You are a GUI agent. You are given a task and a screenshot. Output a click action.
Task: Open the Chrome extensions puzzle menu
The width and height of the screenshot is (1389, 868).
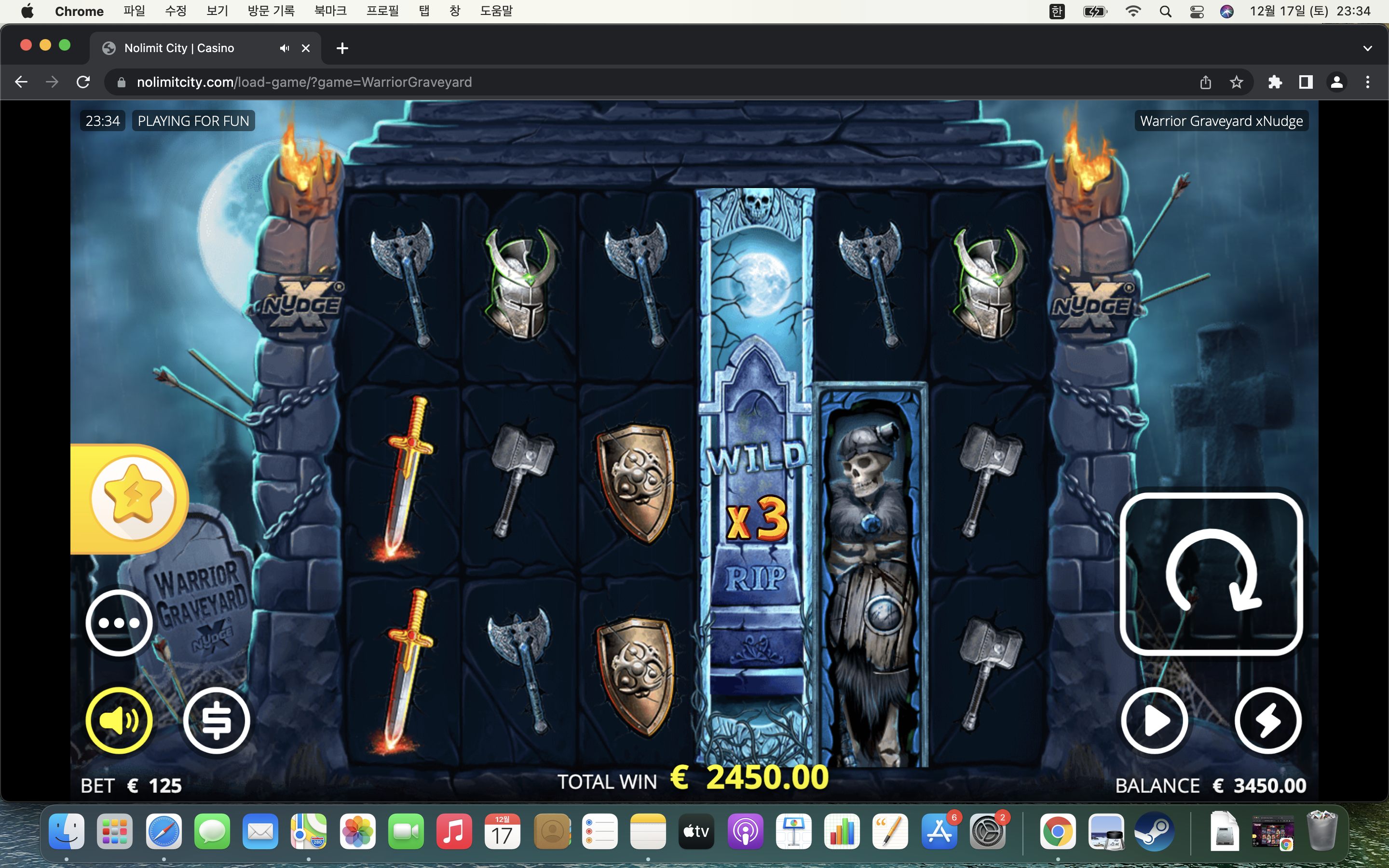pos(1275,82)
